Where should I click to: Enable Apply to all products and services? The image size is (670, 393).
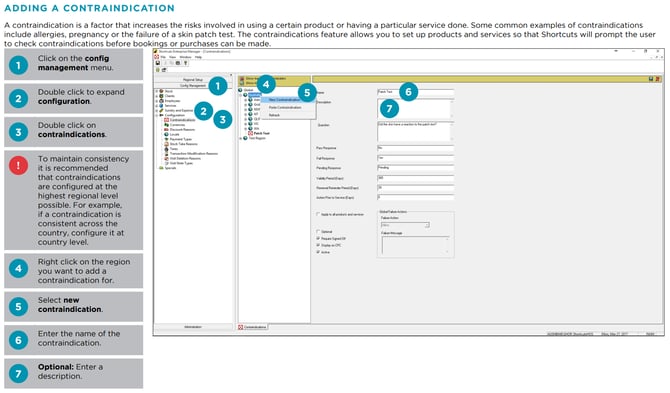coord(318,214)
